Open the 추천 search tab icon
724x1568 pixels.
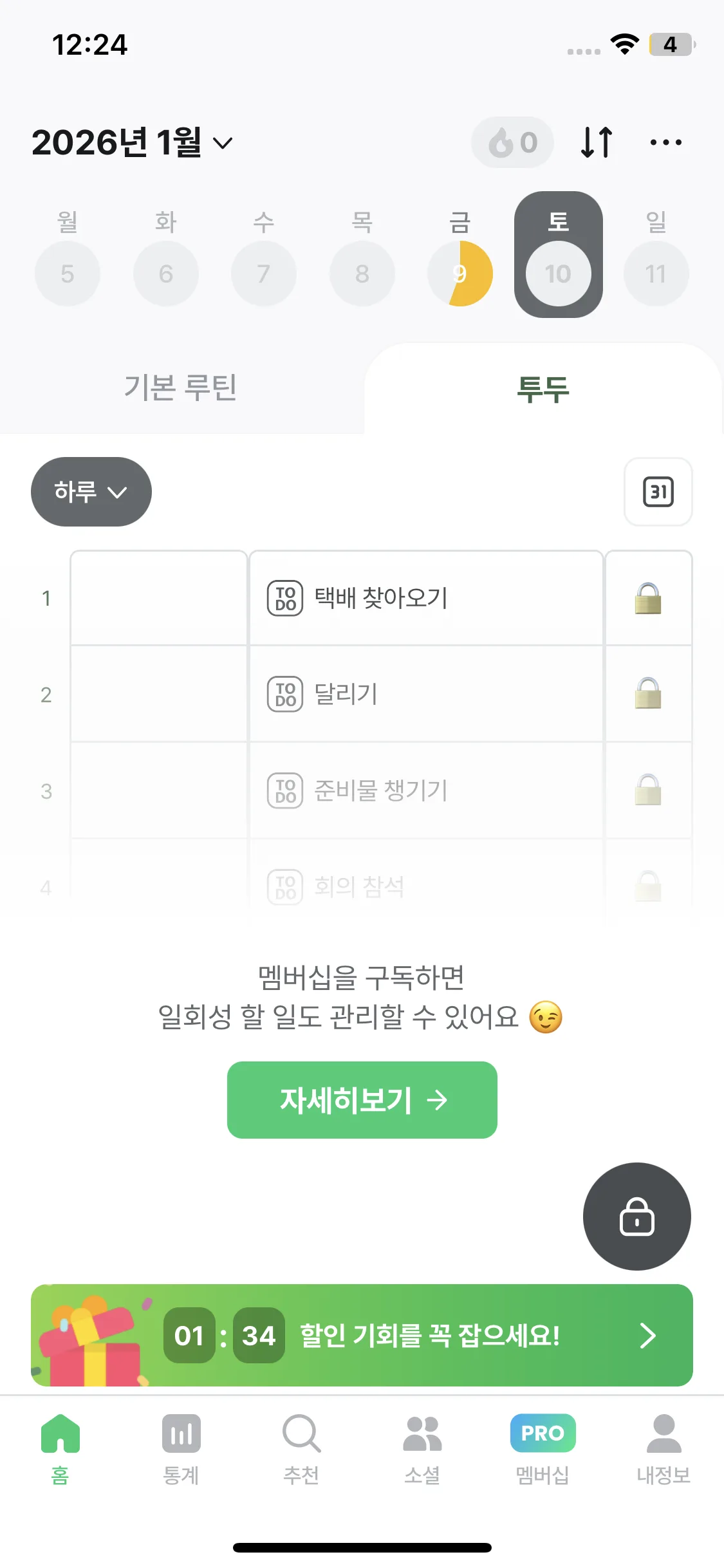click(x=301, y=1433)
